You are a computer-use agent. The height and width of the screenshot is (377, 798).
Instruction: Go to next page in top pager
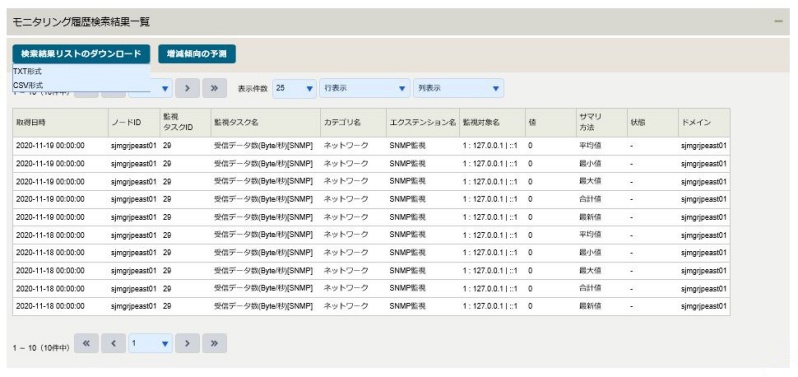point(187,88)
